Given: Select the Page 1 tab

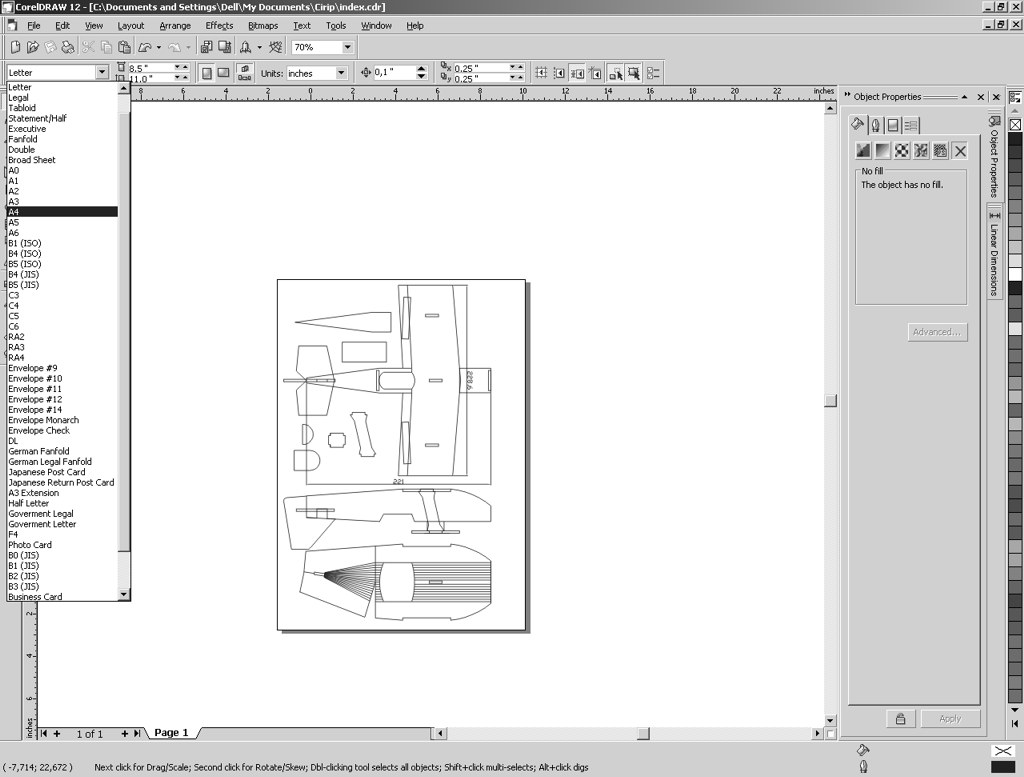Looking at the screenshot, I should click(x=171, y=733).
